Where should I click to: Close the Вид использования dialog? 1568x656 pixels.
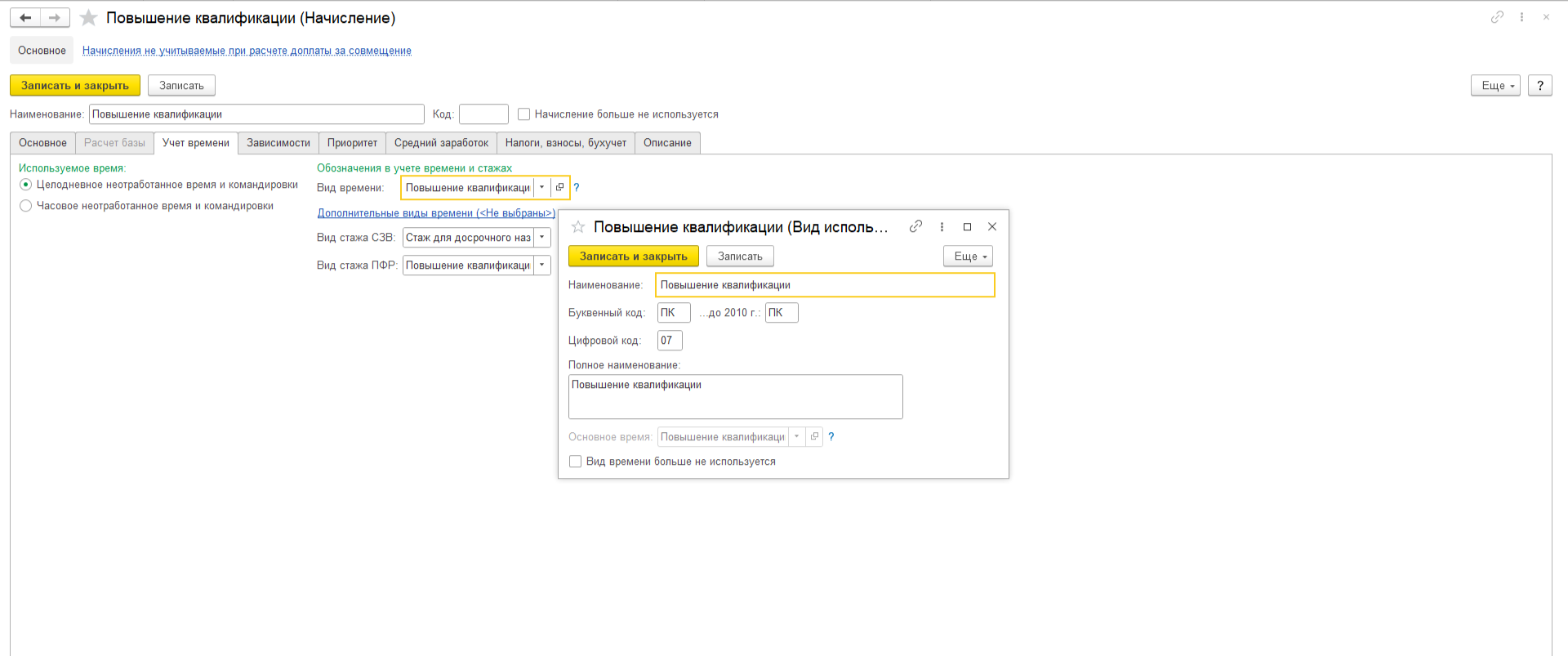(x=992, y=226)
